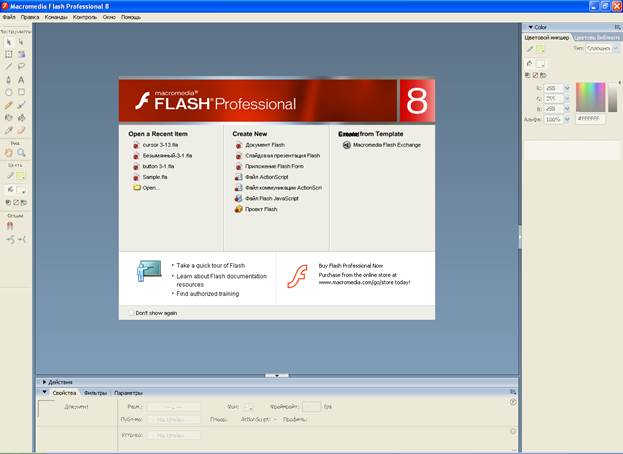Choose the Gradient Transform tool
Image resolution: width=623 pixels, height=454 pixels.
click(x=21, y=54)
